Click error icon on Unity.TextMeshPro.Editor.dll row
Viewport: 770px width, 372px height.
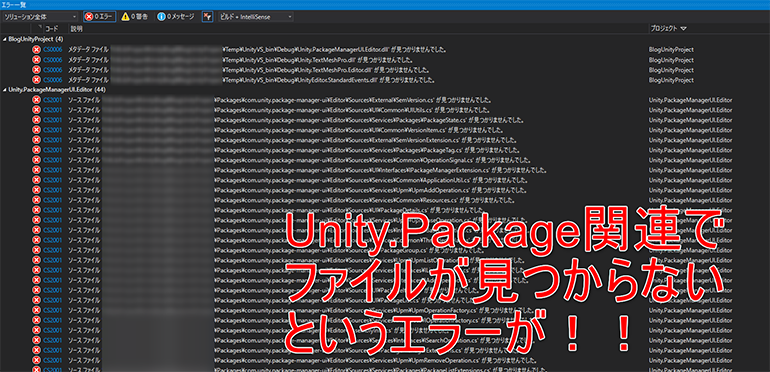point(36,70)
